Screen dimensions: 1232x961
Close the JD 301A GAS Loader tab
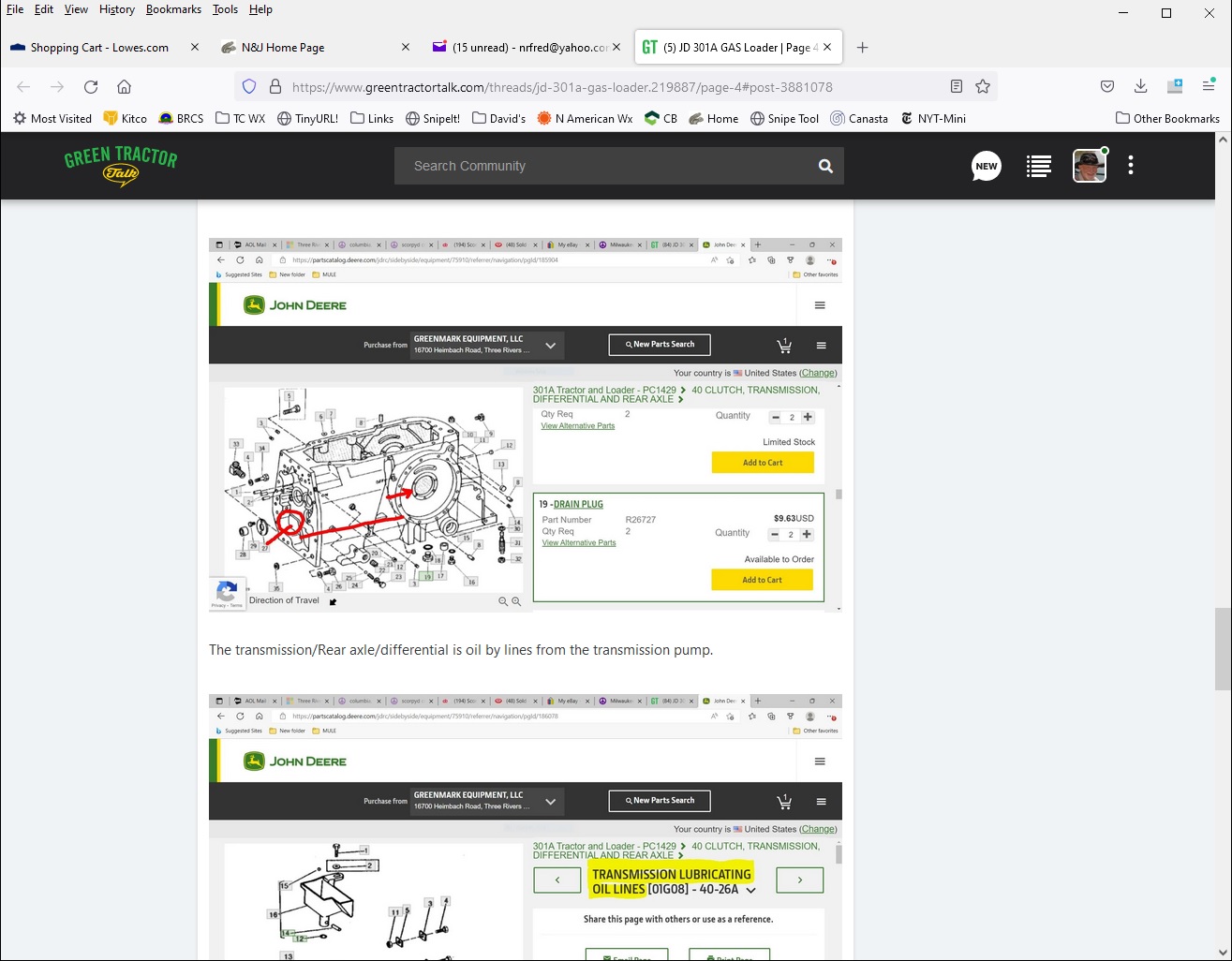[827, 47]
